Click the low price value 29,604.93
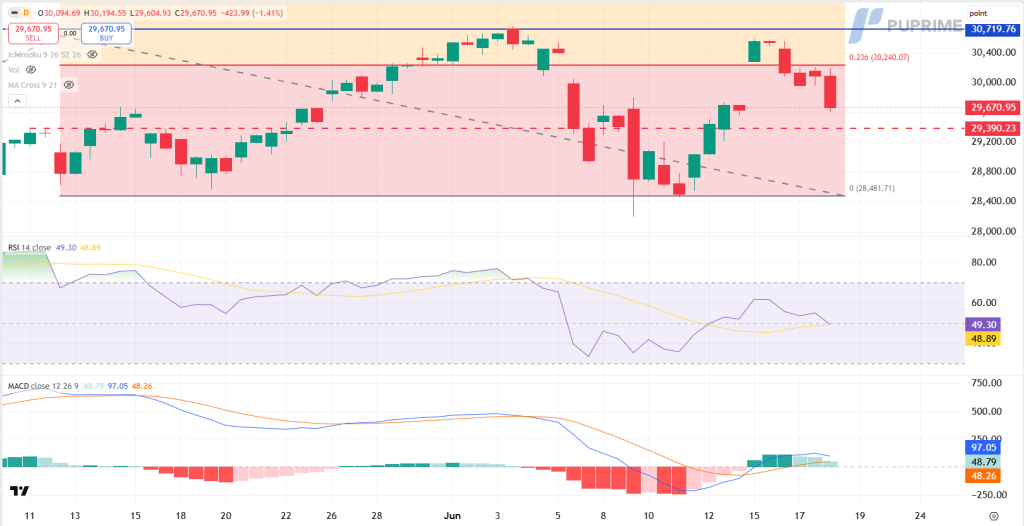This screenshot has height=526, width=1024. click(x=151, y=12)
